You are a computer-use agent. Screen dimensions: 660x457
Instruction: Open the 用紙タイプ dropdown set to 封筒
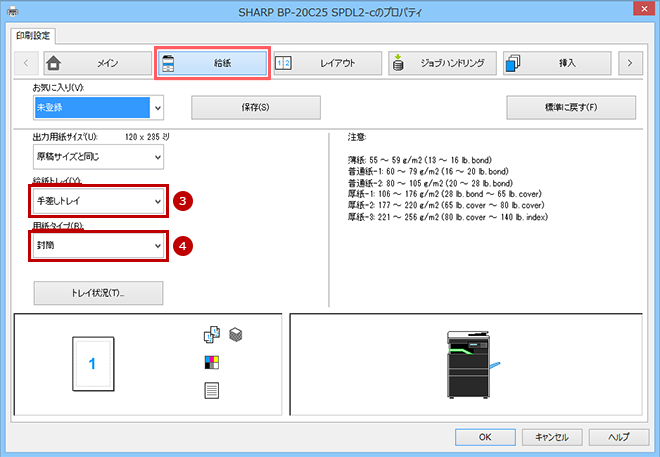[98, 245]
